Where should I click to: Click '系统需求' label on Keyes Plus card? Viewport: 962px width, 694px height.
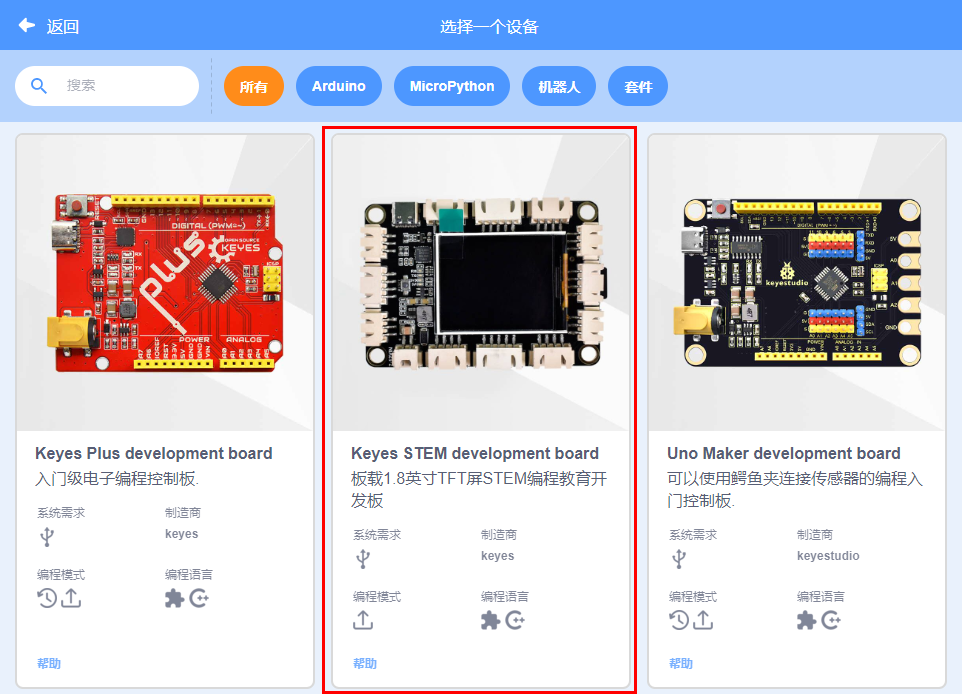pyautogui.click(x=61, y=513)
